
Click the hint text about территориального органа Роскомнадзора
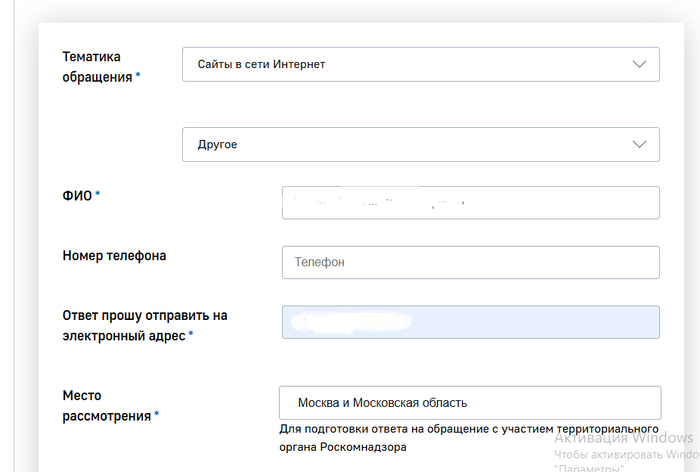coord(468,438)
